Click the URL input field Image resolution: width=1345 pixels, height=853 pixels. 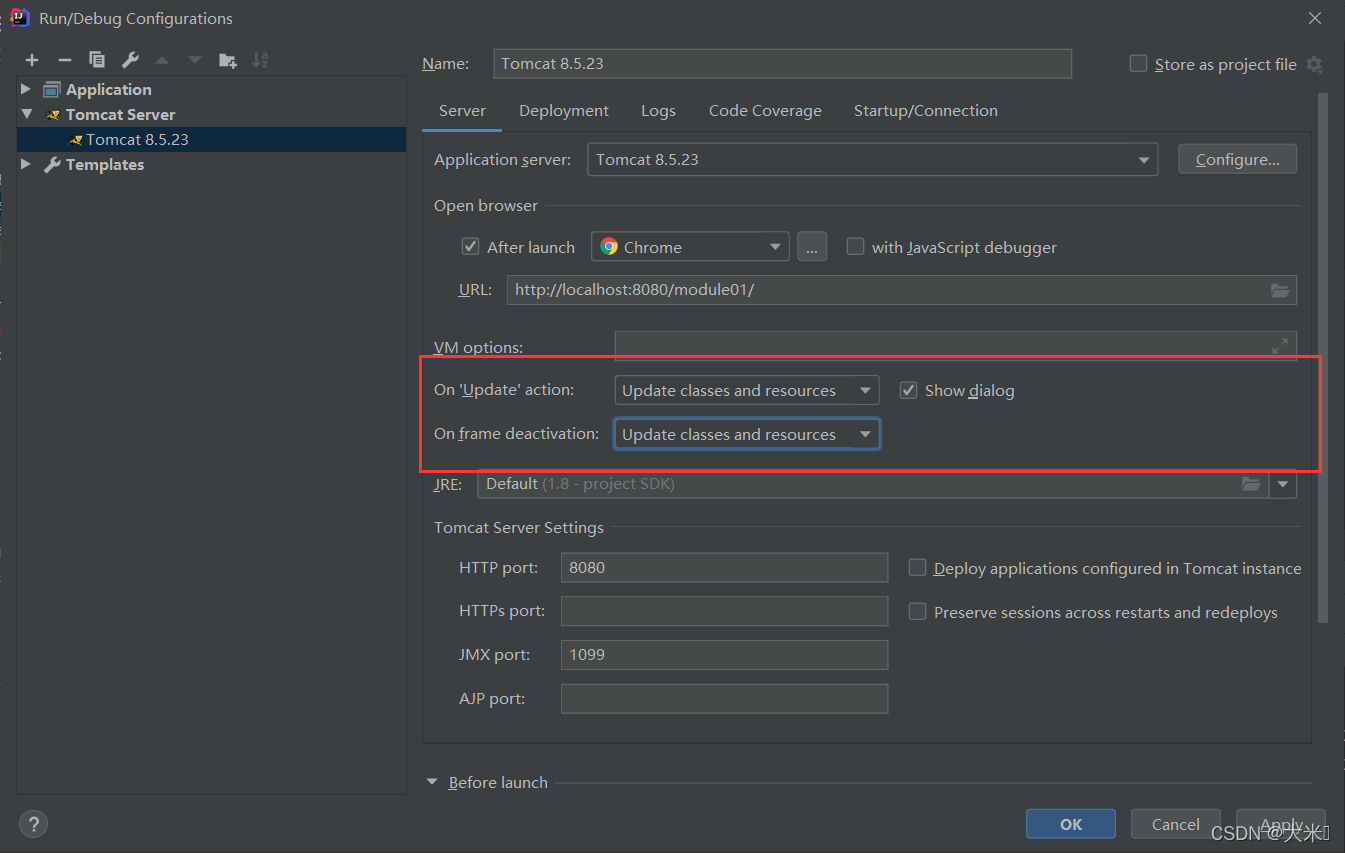pyautogui.click(x=902, y=290)
